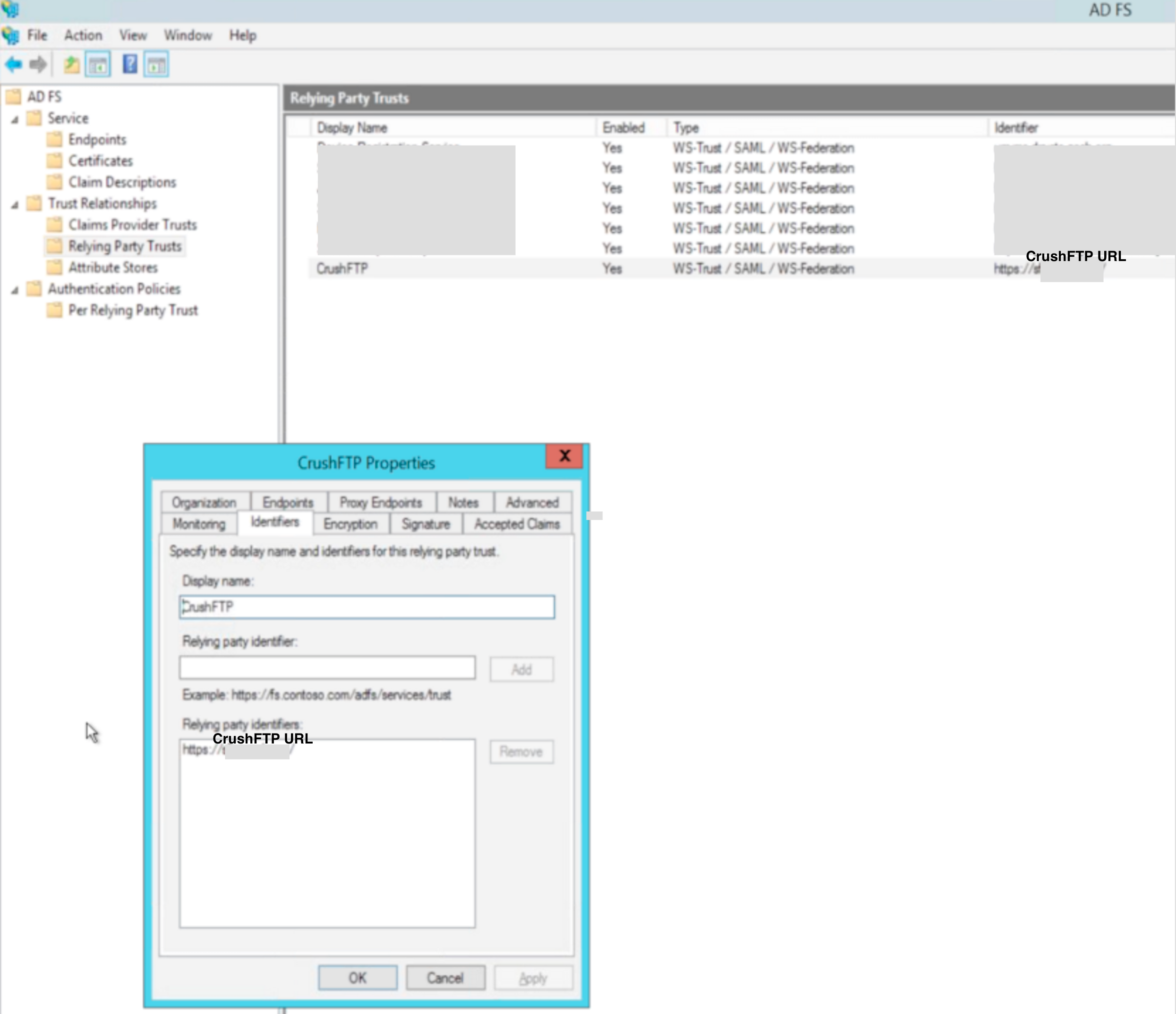Viewport: 1176px width, 1014px height.
Task: Open the Action menu
Action: click(83, 35)
